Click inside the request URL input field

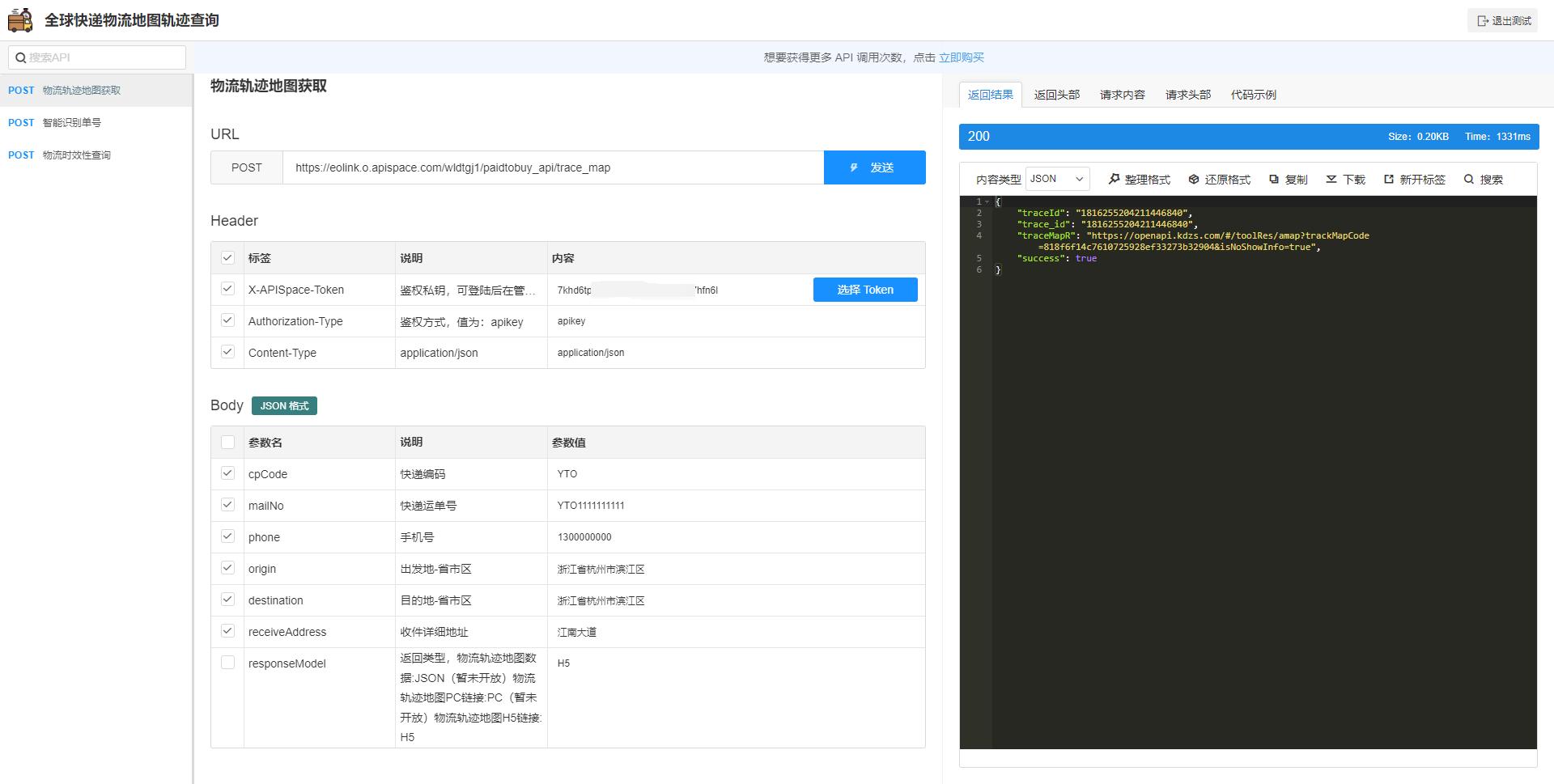tap(554, 167)
